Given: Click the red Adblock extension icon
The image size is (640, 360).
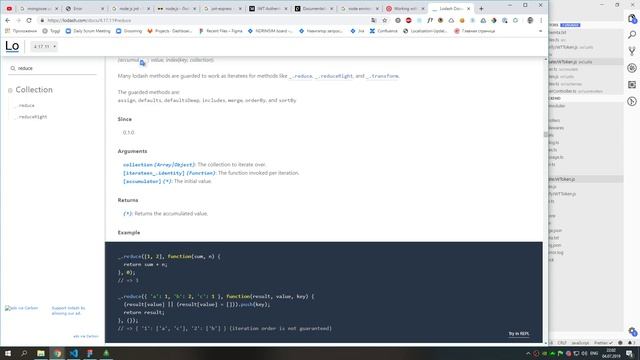Looking at the screenshot, I should (x=409, y=20).
